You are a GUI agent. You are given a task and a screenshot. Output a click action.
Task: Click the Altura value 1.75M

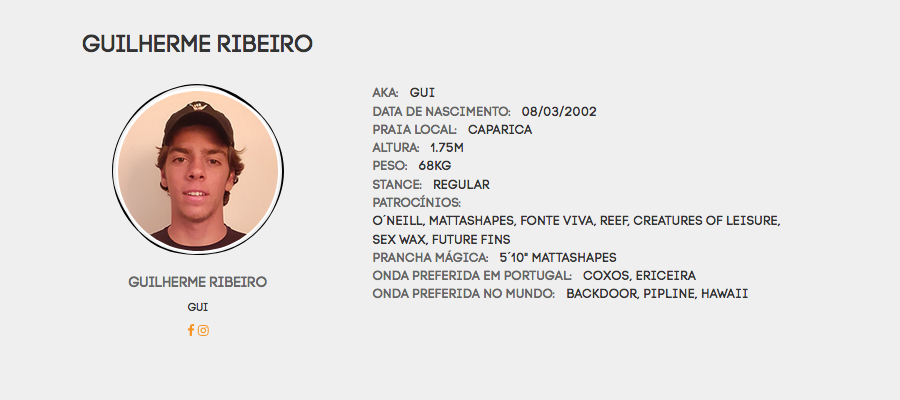coord(447,148)
